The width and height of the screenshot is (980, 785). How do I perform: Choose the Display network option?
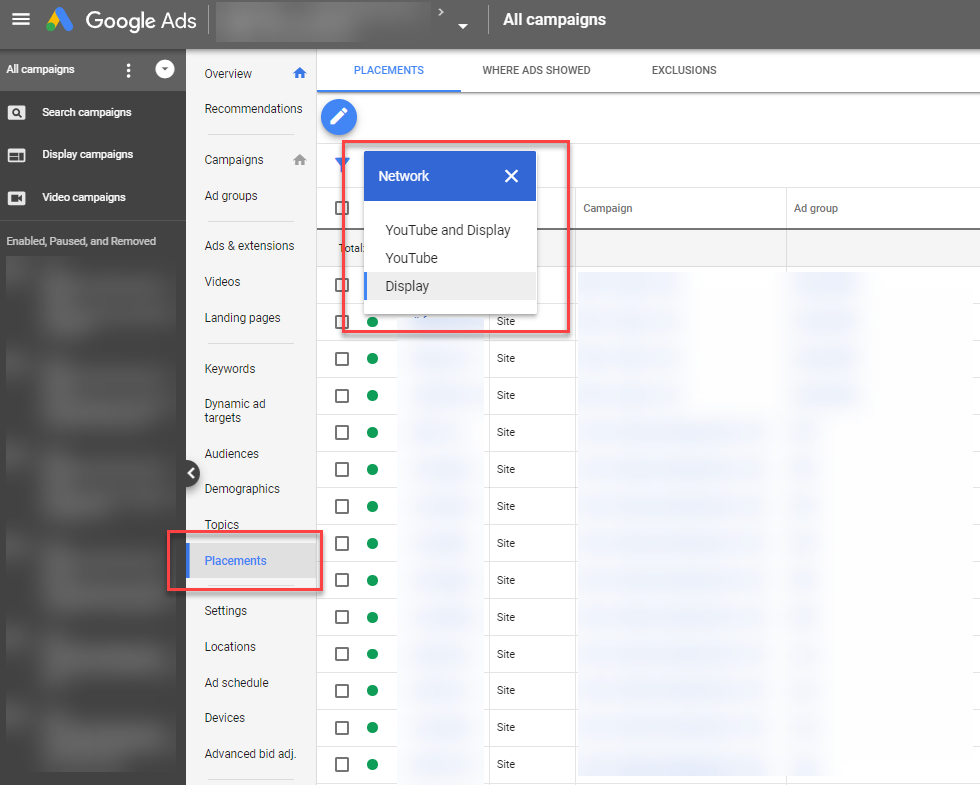pos(450,286)
